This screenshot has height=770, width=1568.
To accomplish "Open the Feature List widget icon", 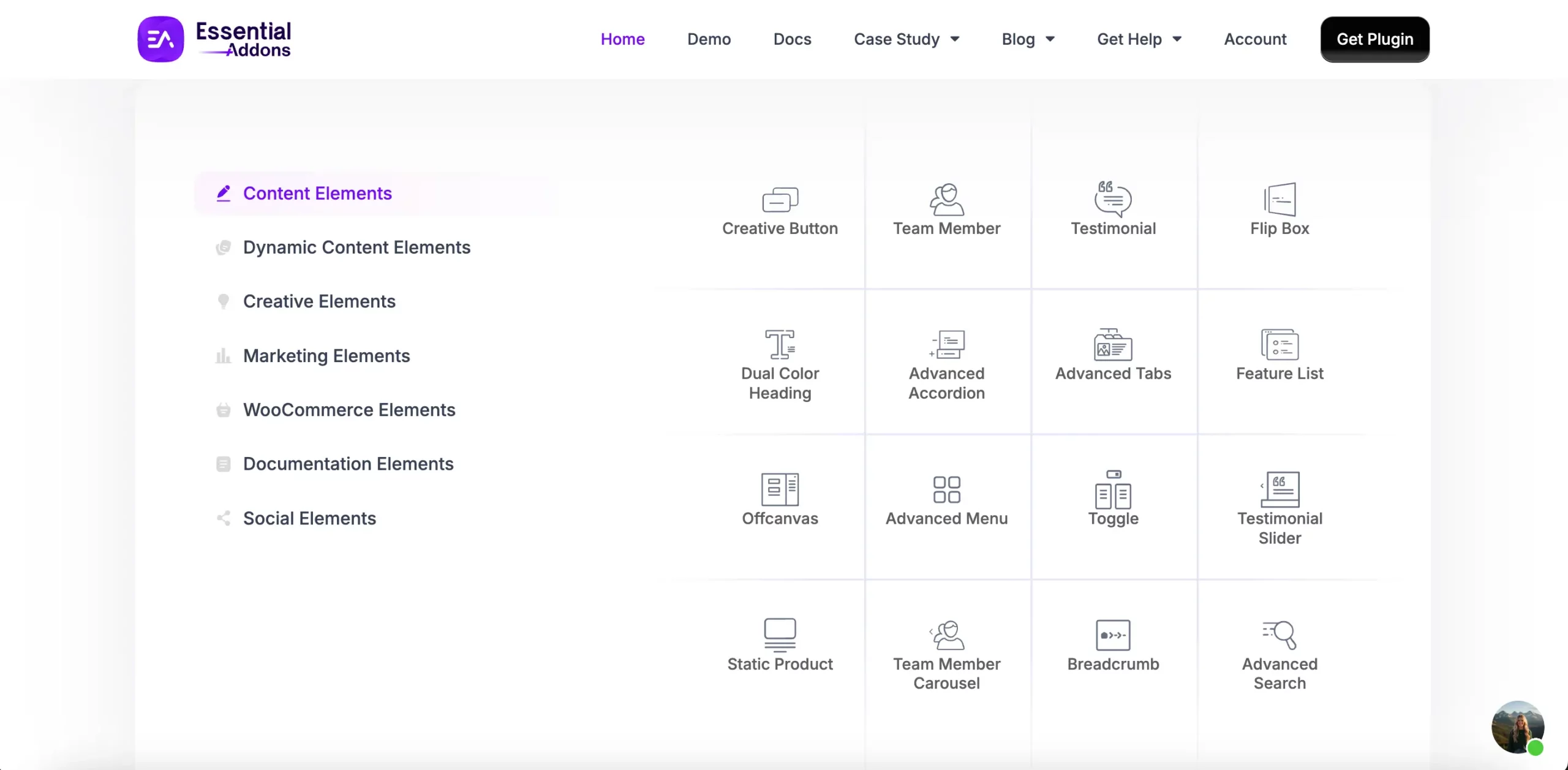I will pos(1280,344).
